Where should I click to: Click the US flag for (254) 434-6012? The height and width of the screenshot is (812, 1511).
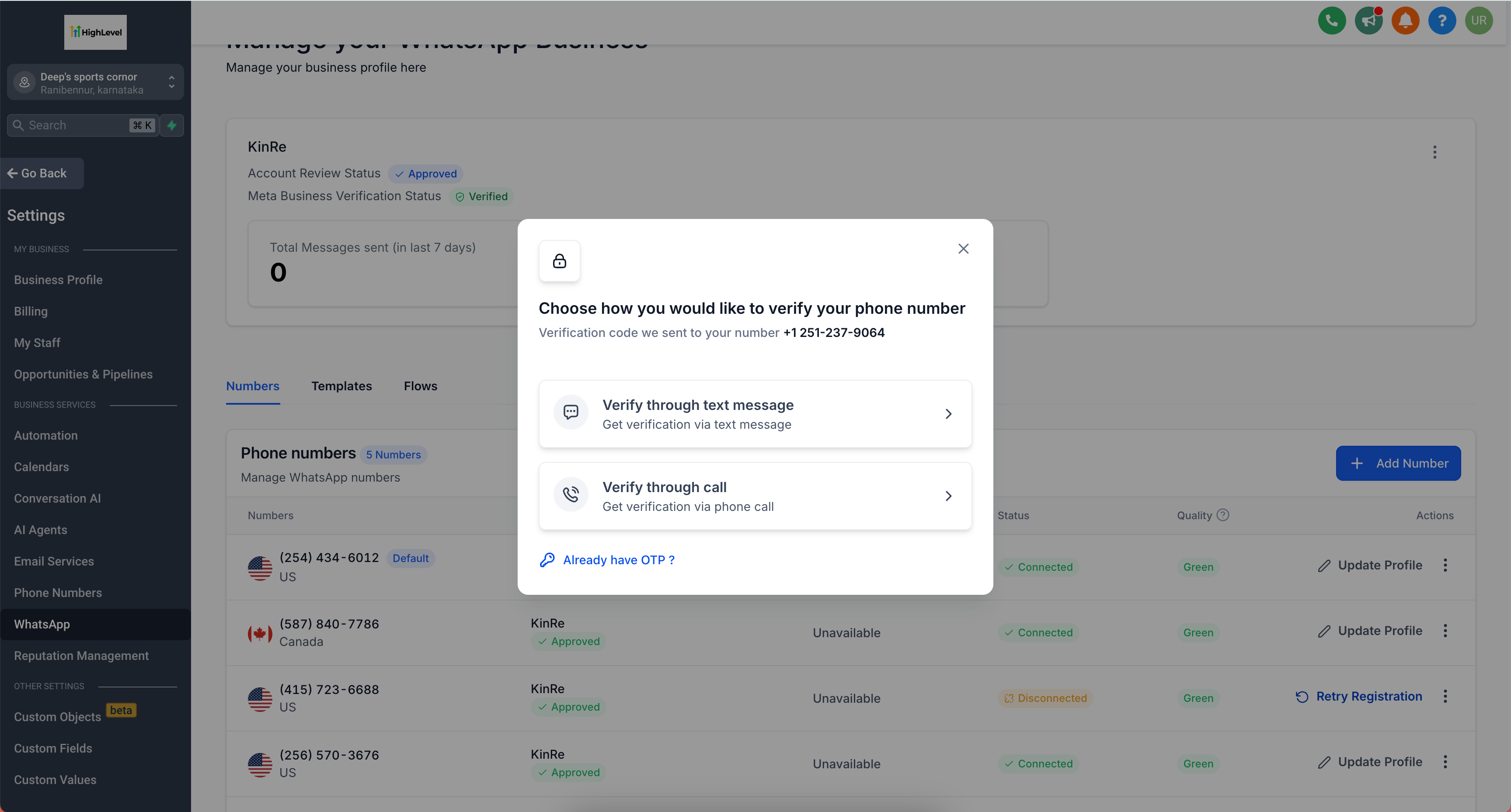pyautogui.click(x=260, y=568)
